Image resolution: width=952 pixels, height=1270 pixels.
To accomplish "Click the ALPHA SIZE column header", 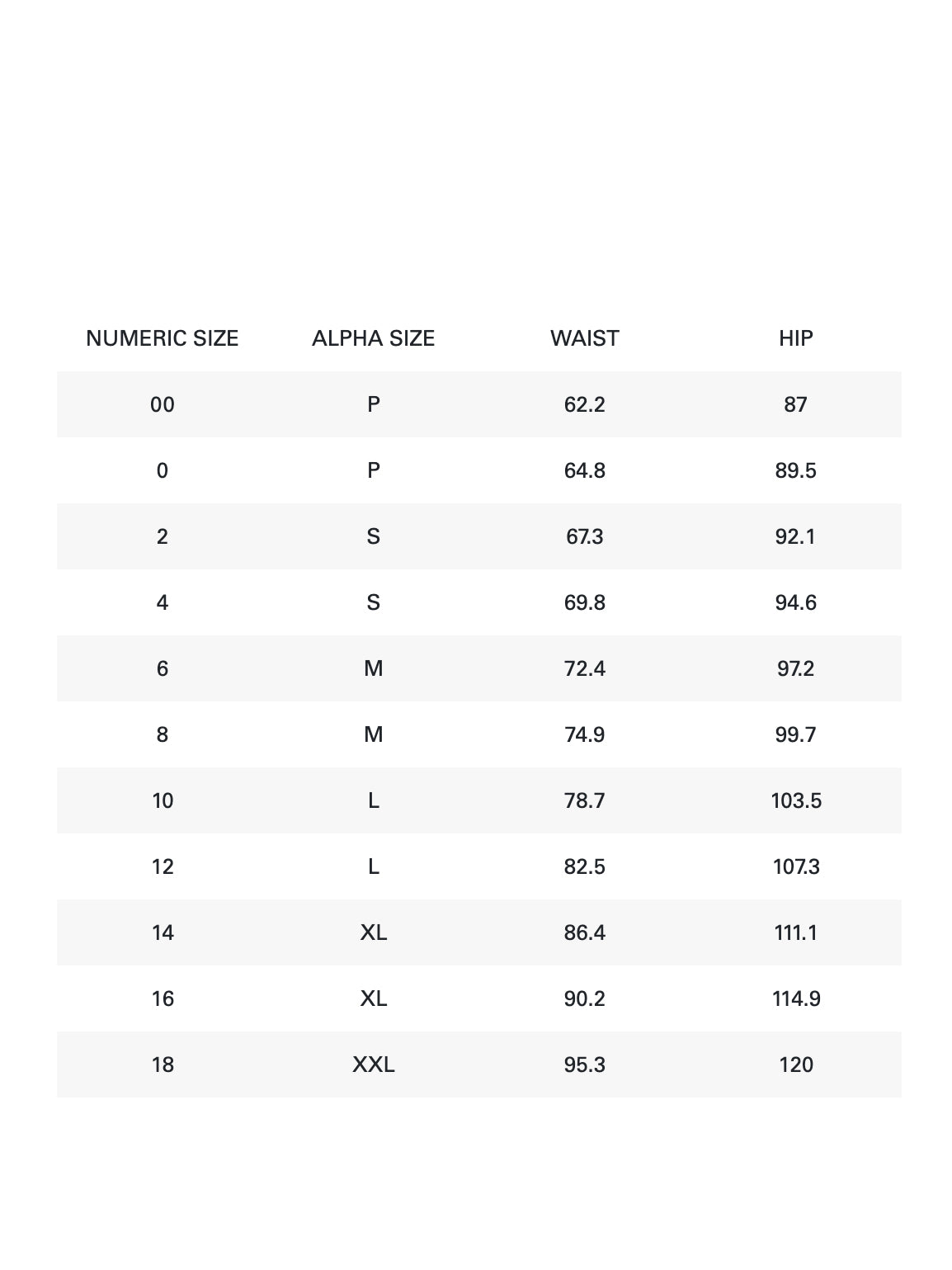I will 373,338.
